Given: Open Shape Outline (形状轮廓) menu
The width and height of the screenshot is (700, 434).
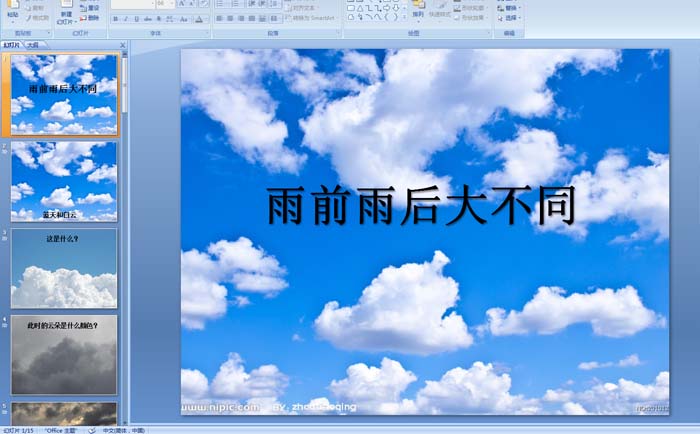Looking at the screenshot, I should [471, 8].
